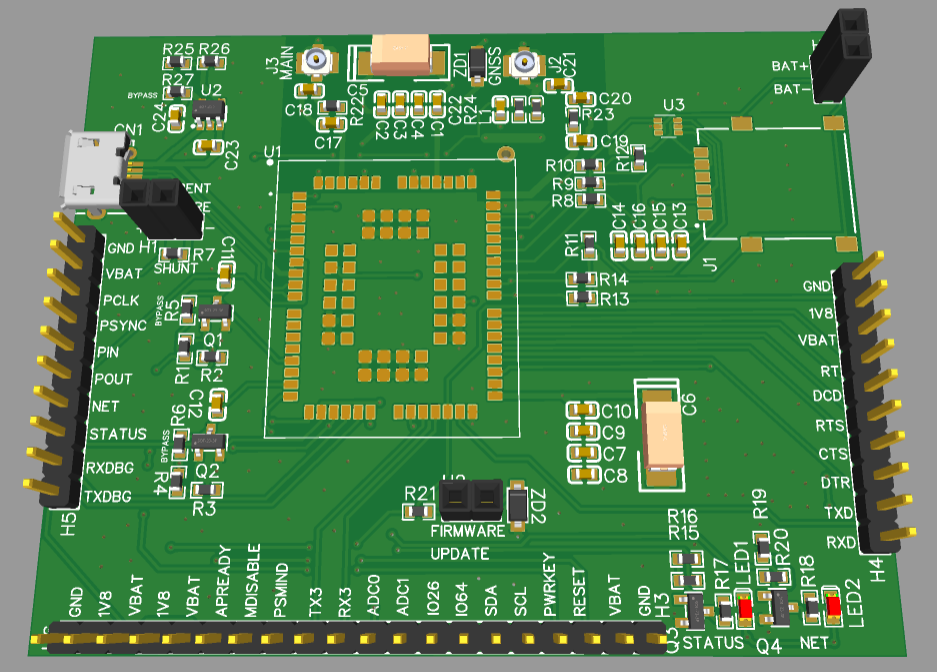Viewport: 937px width, 672px height.
Task: Click the DTR pin label
Action: click(x=835, y=483)
